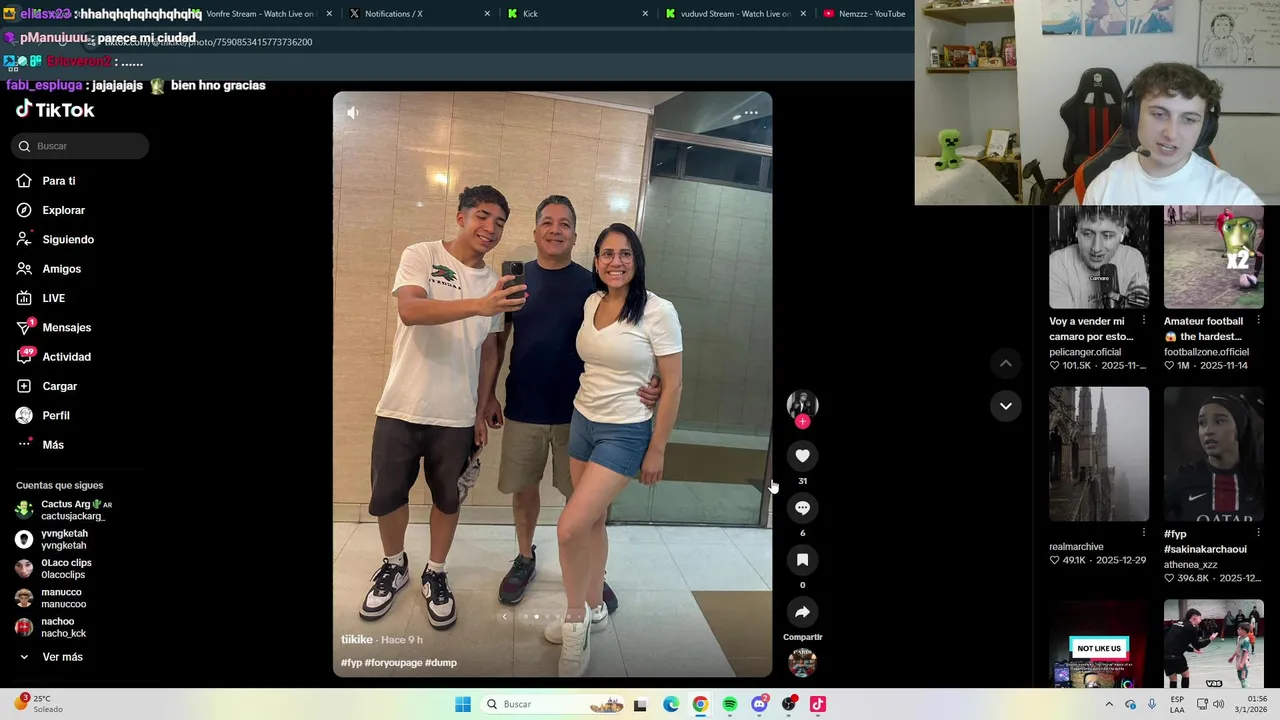Open NOT LIKE US video thumbnail
The image size is (1280, 720).
click(1099, 644)
